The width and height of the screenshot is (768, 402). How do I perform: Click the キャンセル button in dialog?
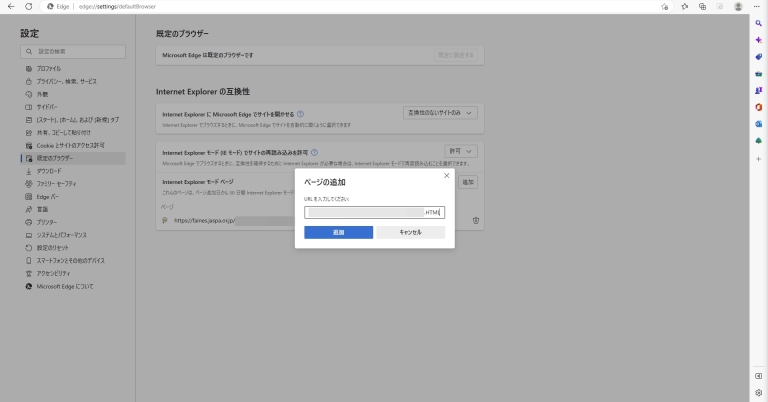[410, 232]
